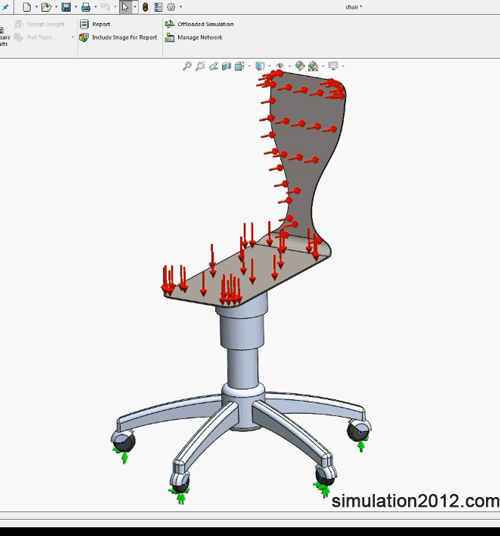Open the Options gear icon

pyautogui.click(x=171, y=7)
